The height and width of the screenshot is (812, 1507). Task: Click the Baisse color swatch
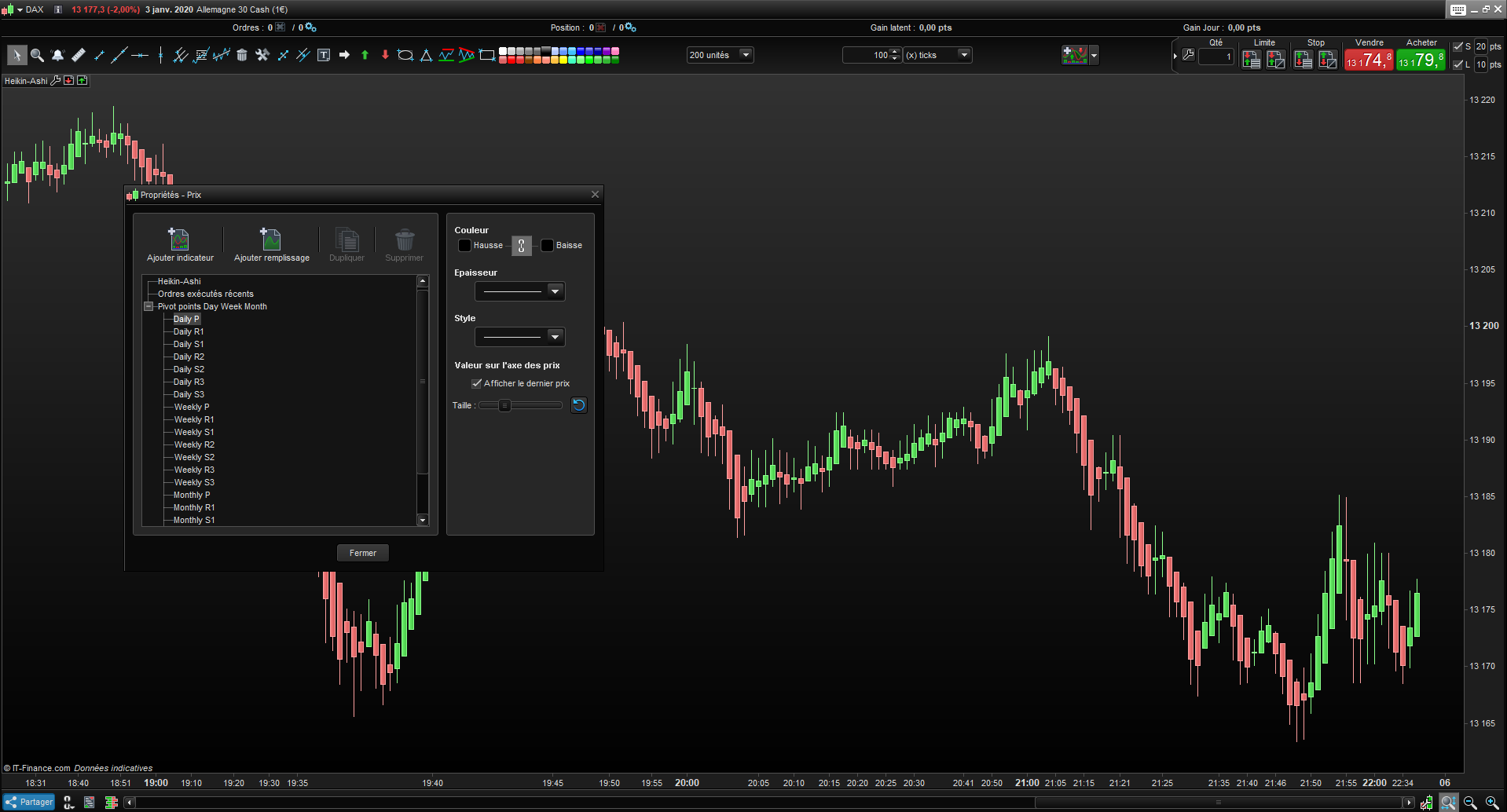548,246
